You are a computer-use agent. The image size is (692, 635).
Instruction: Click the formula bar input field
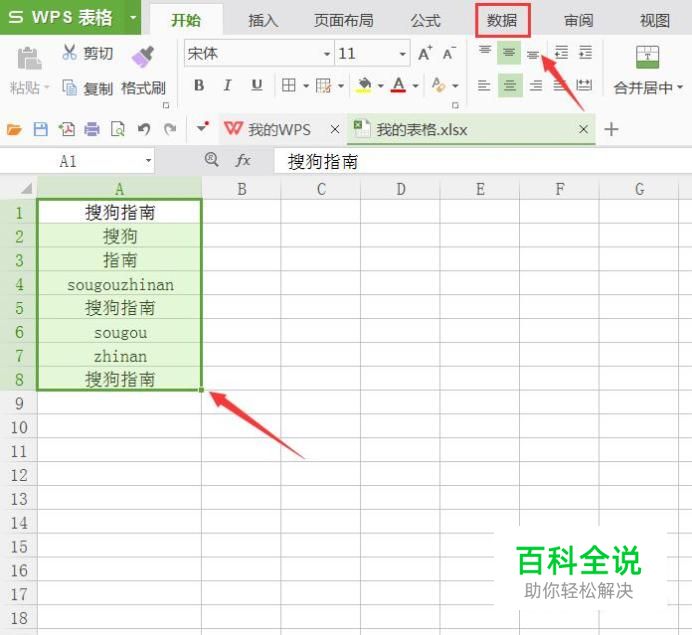(x=483, y=161)
